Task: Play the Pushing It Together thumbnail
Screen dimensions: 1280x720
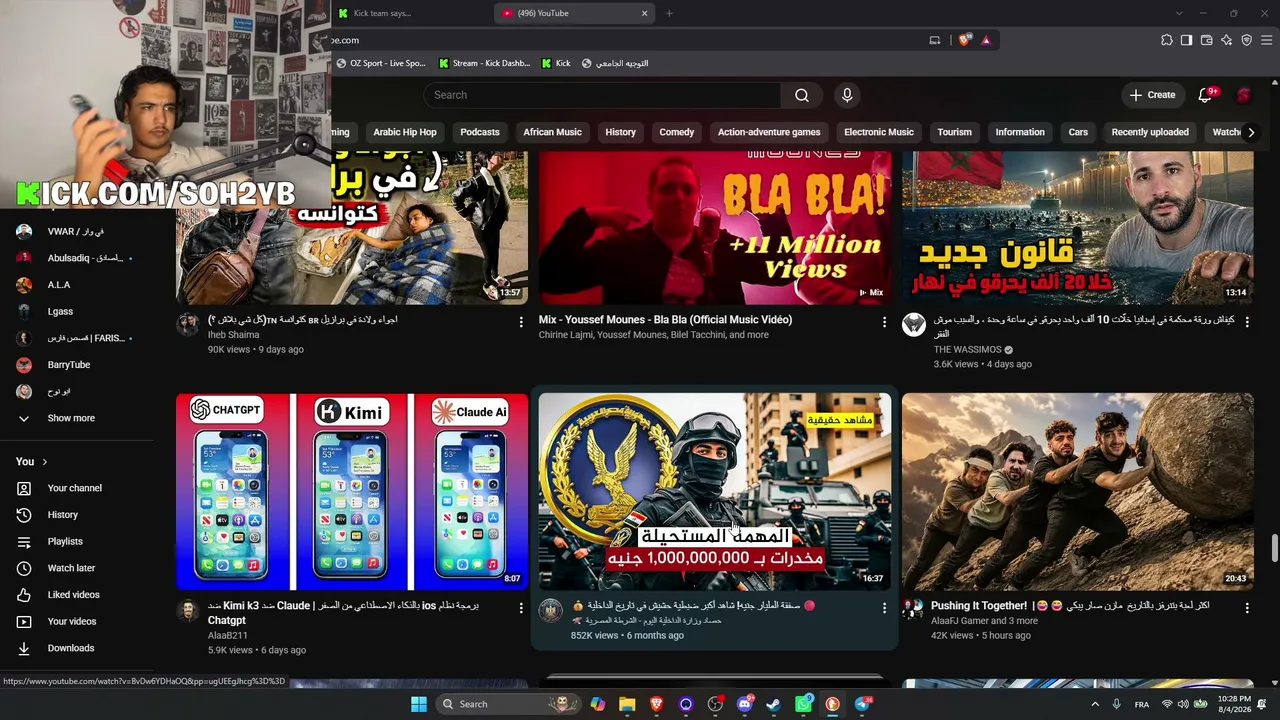Action: tap(1078, 492)
